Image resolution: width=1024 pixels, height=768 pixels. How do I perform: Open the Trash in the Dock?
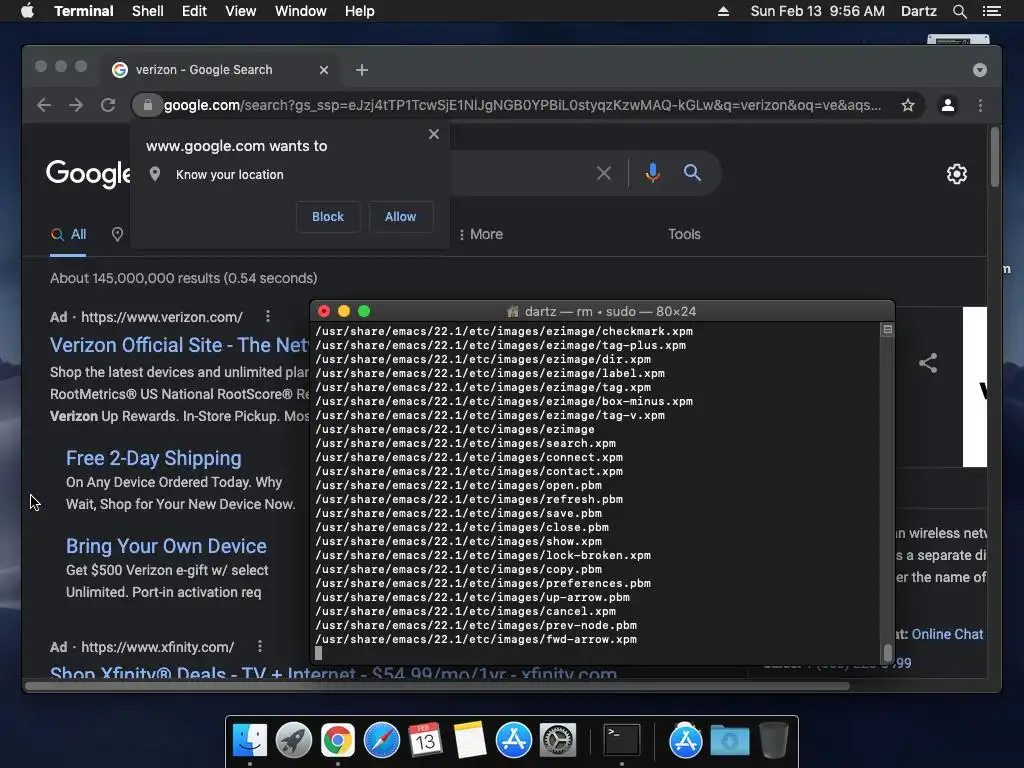pos(774,740)
